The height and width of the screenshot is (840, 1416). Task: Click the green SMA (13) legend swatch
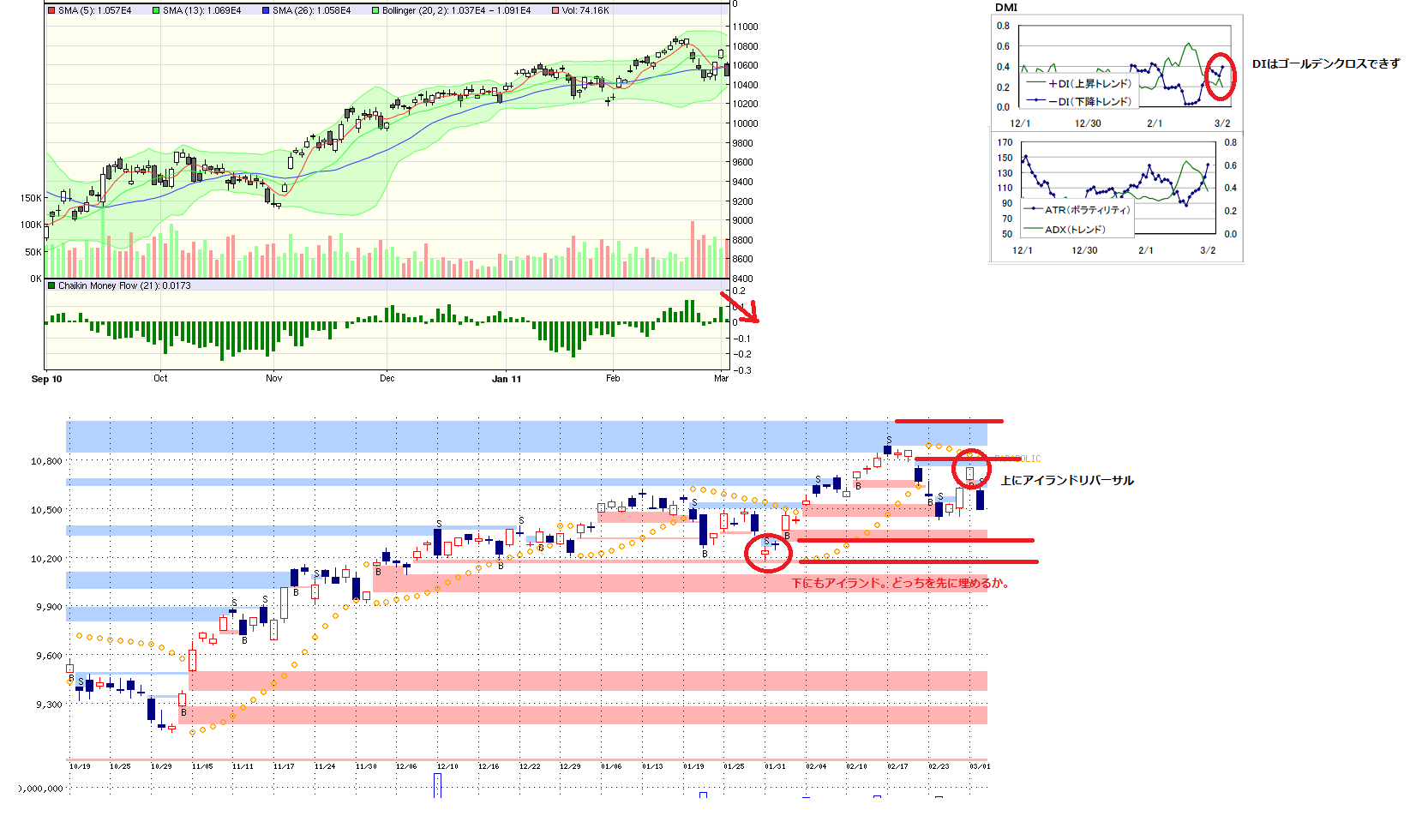pos(156,10)
